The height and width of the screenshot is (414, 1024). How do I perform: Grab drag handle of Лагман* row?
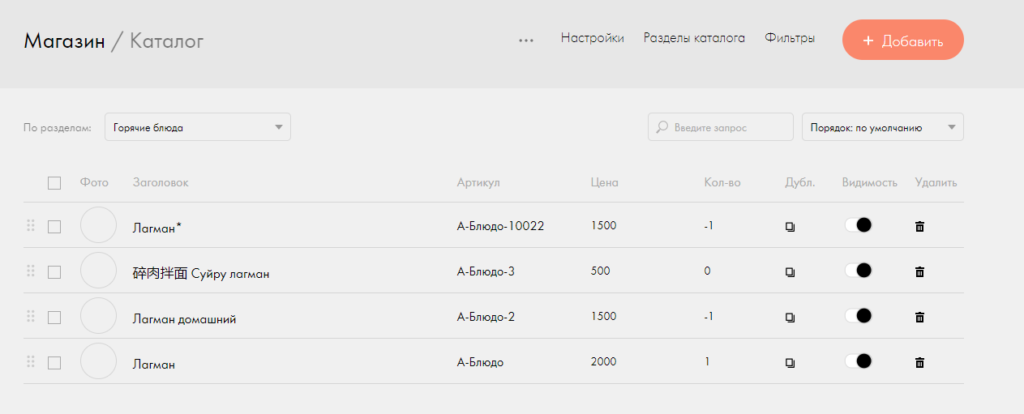30,226
